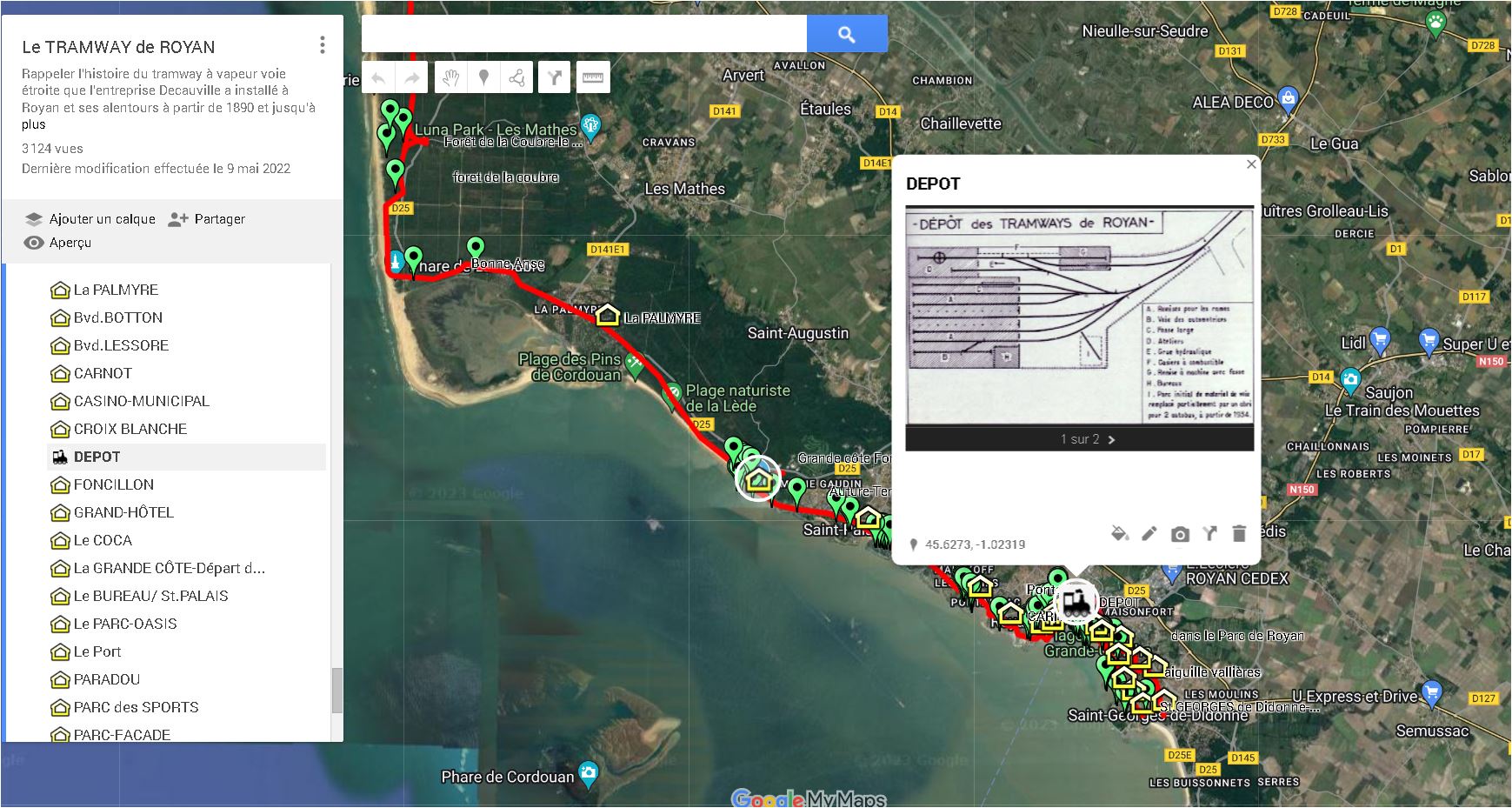Go to next photo in DEPOT popup
Viewport: 1512px width, 808px height.
1111,439
